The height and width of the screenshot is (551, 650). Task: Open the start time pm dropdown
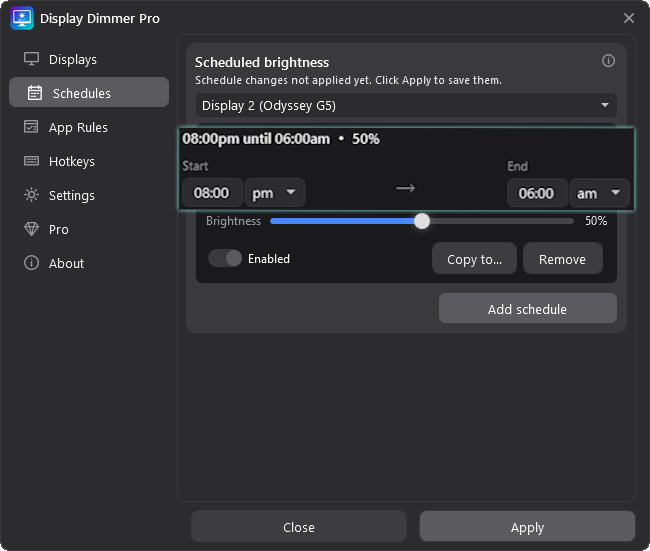(275, 193)
